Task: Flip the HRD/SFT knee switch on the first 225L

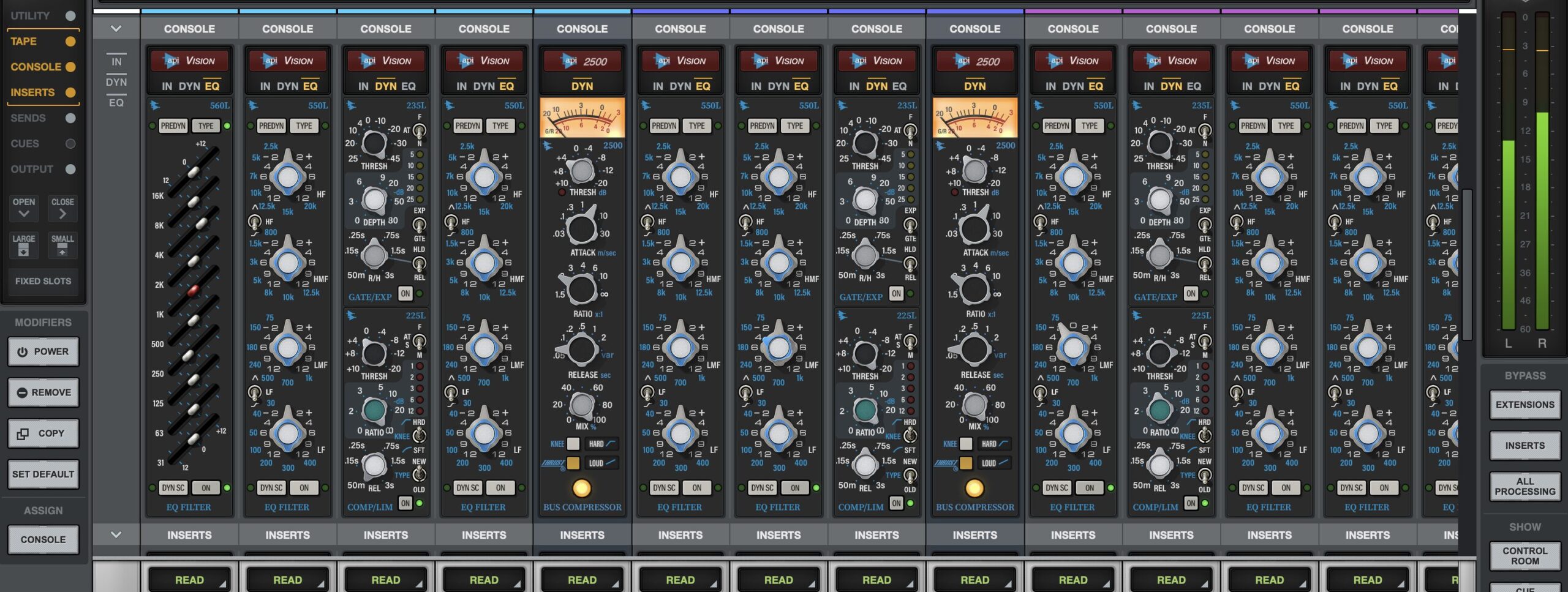Action: (x=420, y=435)
